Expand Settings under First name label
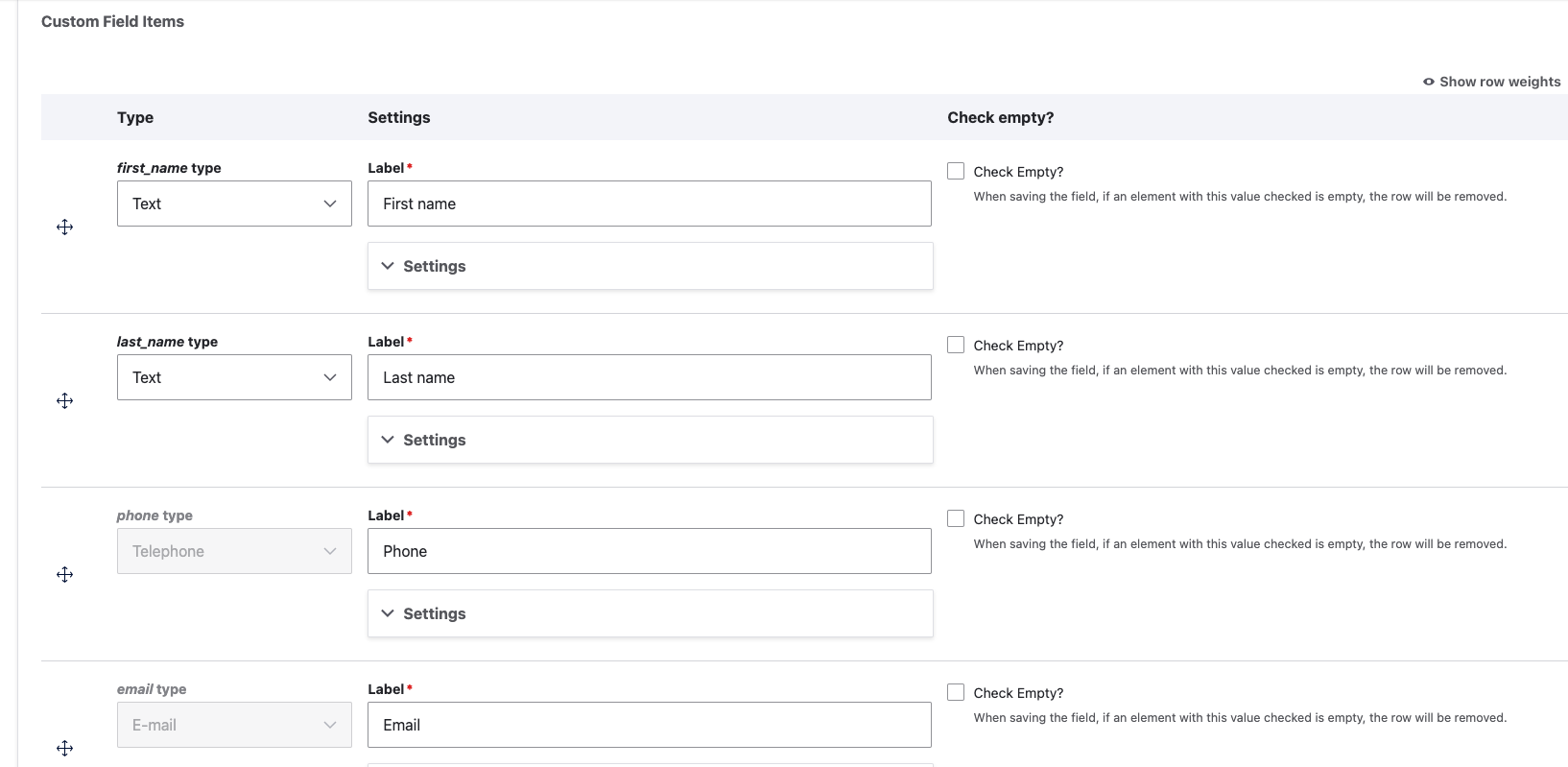The image size is (1568, 767). tap(434, 266)
